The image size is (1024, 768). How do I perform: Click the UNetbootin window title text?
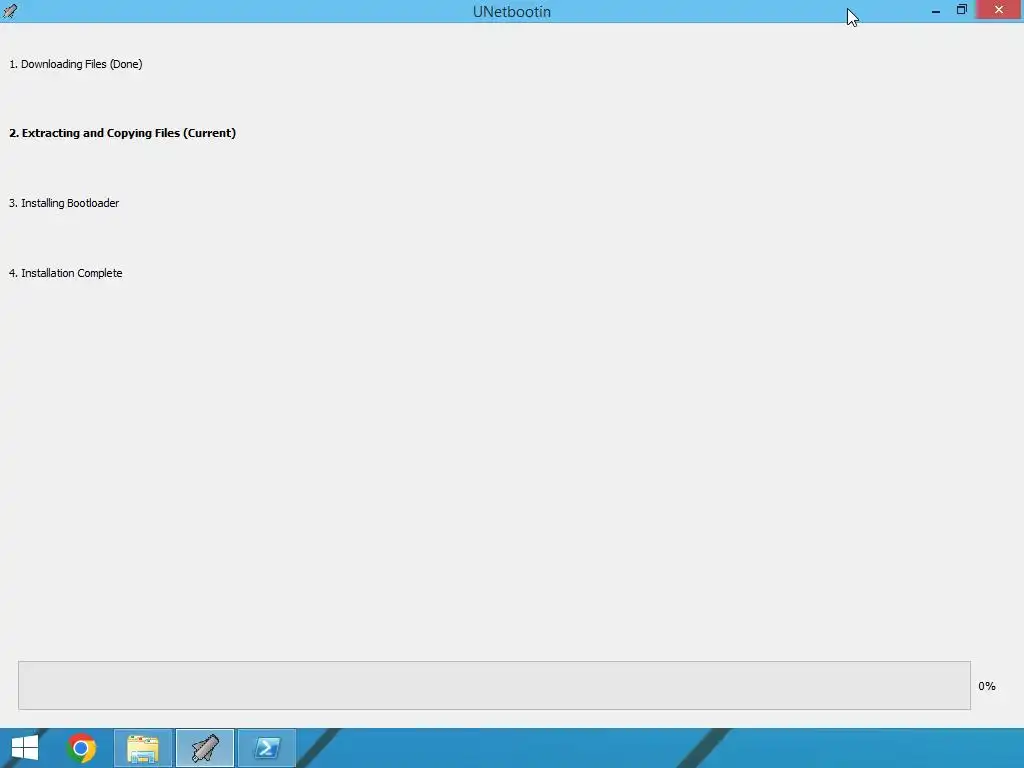(x=512, y=12)
